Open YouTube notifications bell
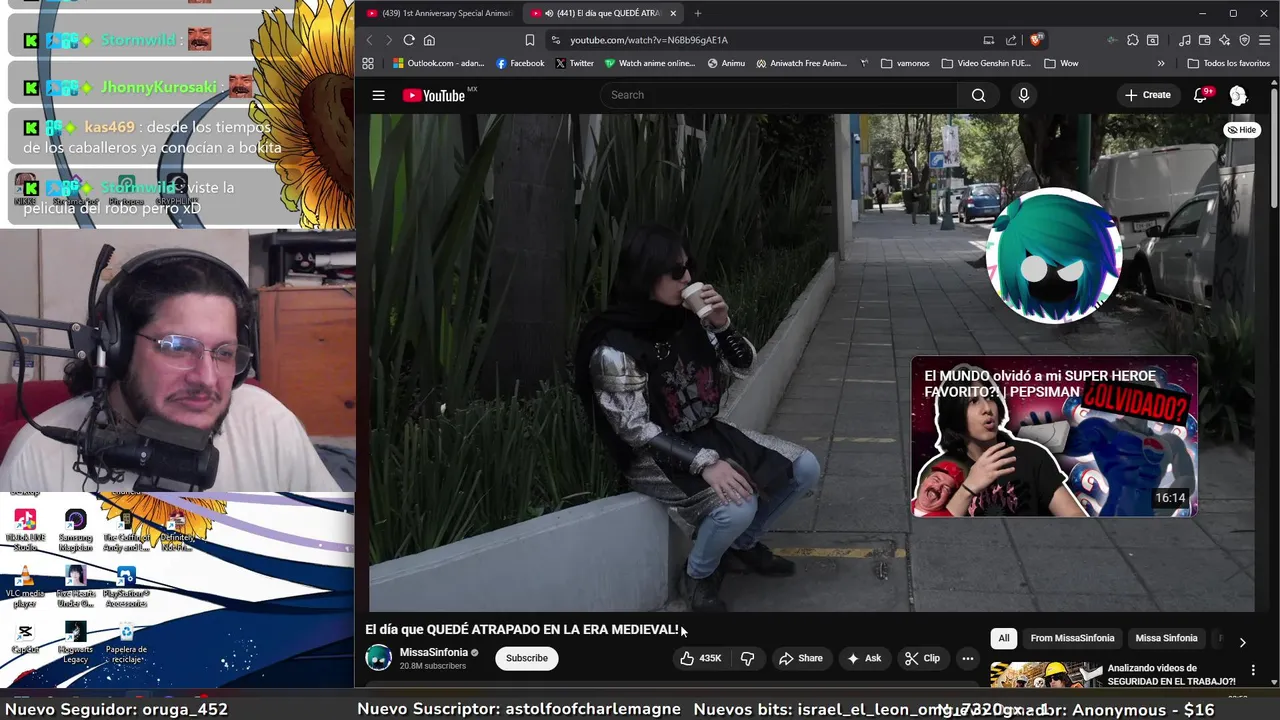1280x720 pixels. (x=1201, y=95)
